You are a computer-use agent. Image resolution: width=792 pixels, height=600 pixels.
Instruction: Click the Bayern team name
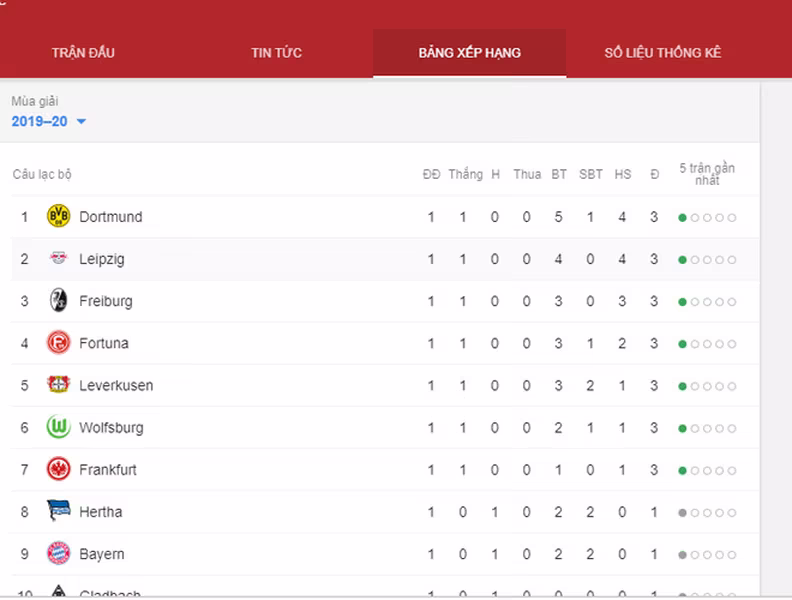click(102, 554)
